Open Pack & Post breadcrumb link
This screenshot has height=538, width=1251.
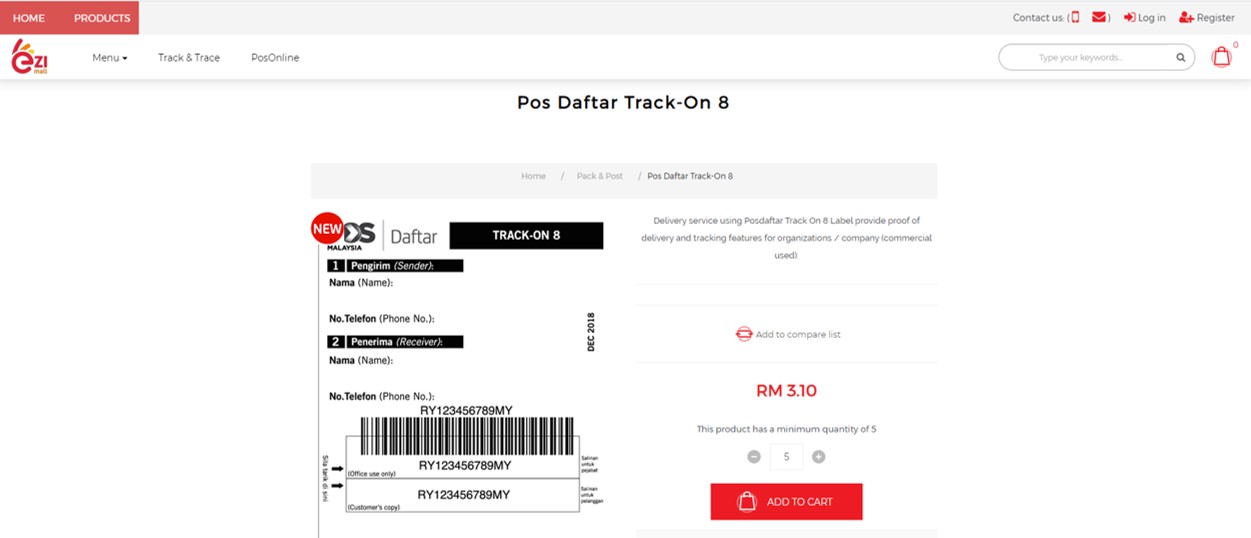tap(599, 176)
